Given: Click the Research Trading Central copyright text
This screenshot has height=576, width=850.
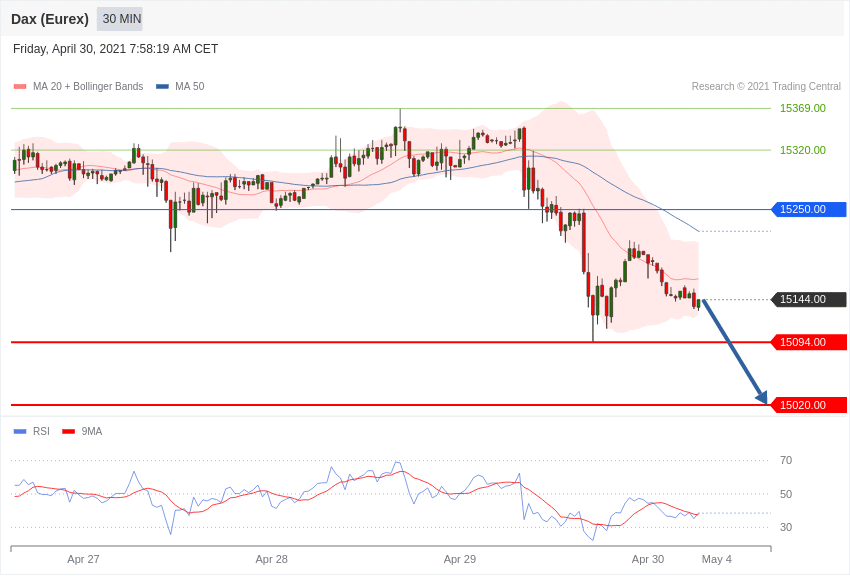Looking at the screenshot, I should 766,87.
